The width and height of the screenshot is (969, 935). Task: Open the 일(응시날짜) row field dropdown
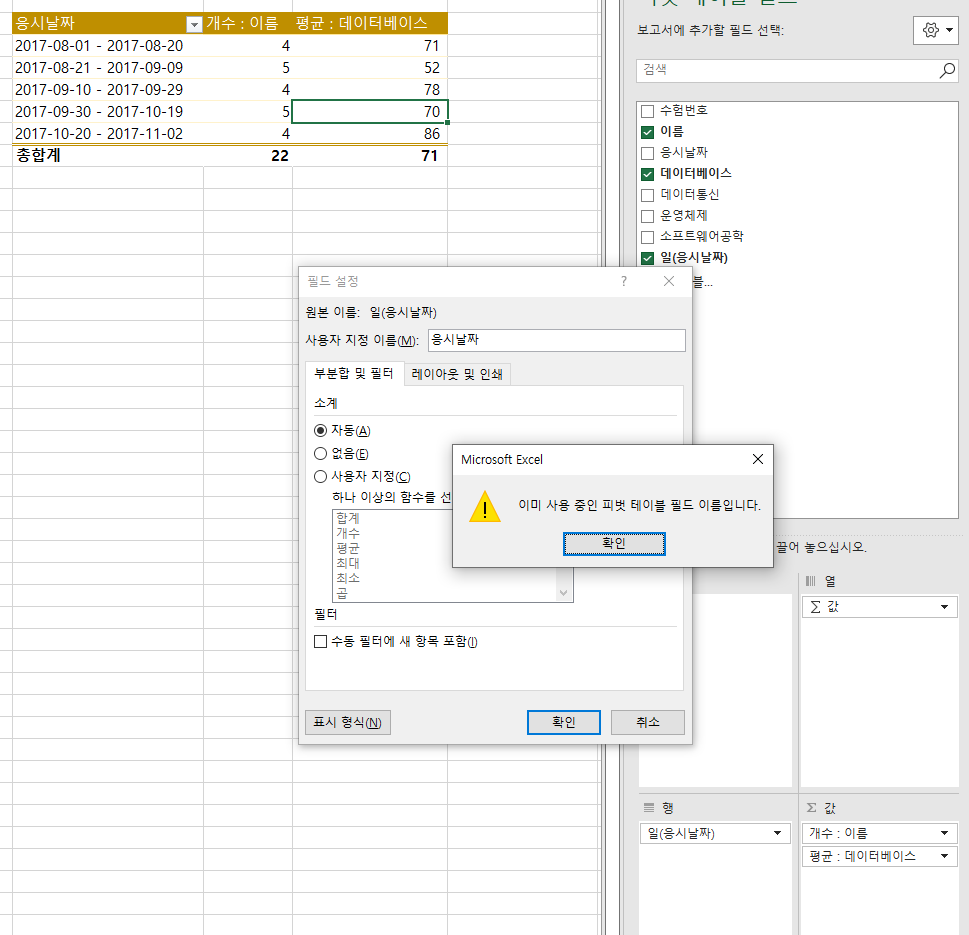coord(776,833)
